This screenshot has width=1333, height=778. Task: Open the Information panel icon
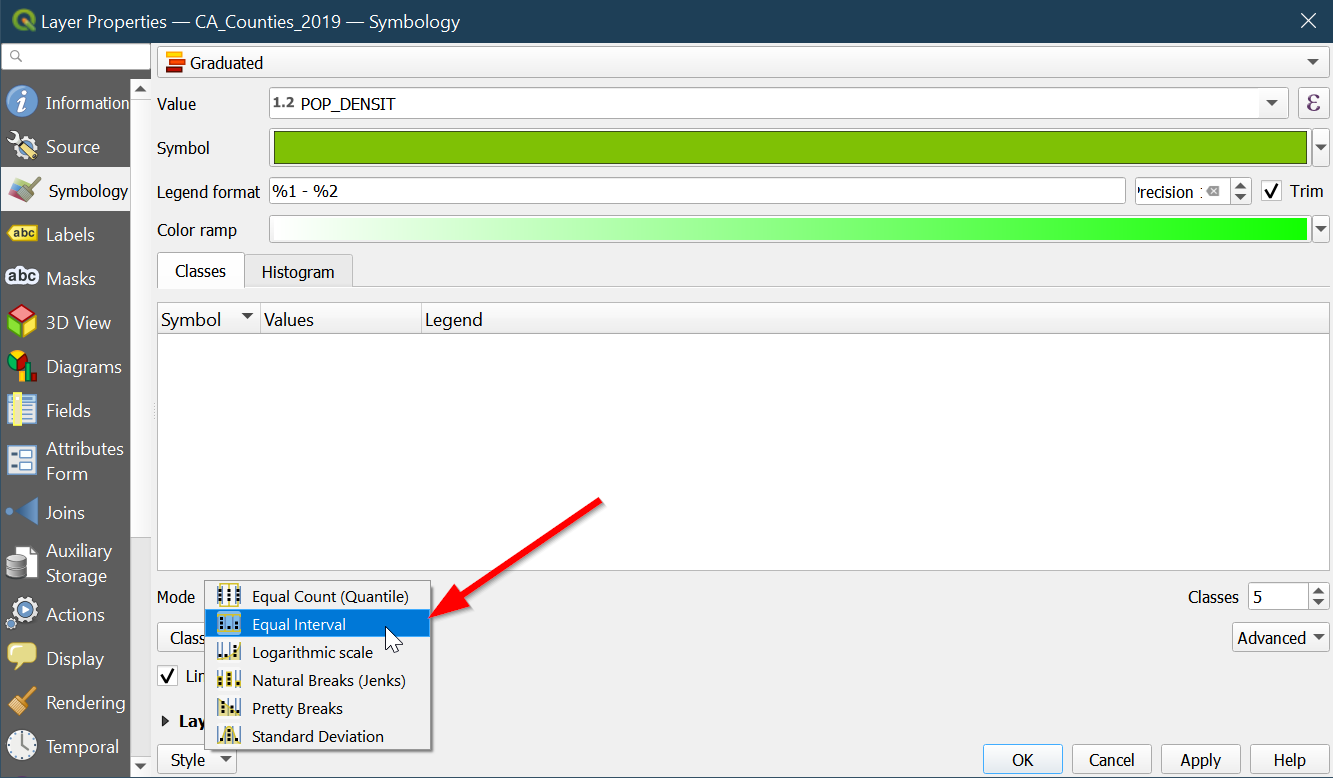(x=22, y=102)
